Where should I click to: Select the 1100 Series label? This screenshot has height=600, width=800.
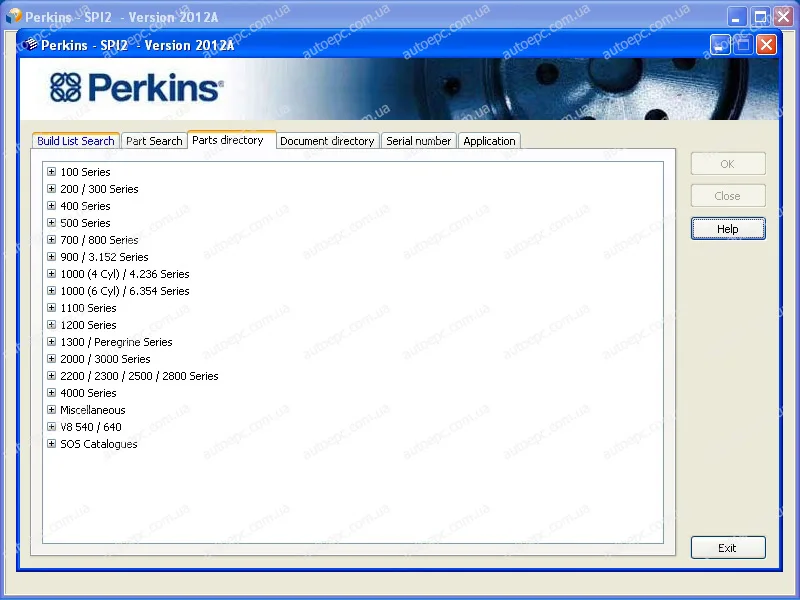click(x=88, y=308)
